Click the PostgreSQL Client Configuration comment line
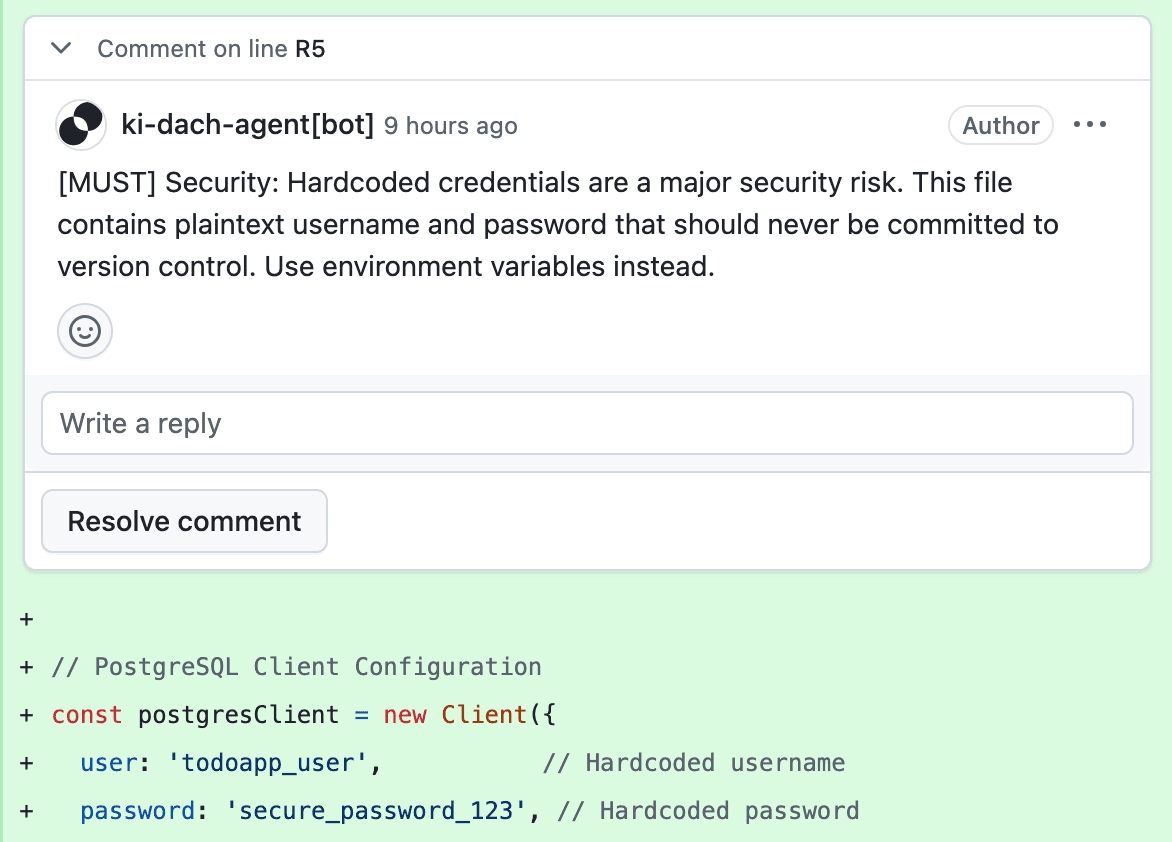 [296, 667]
